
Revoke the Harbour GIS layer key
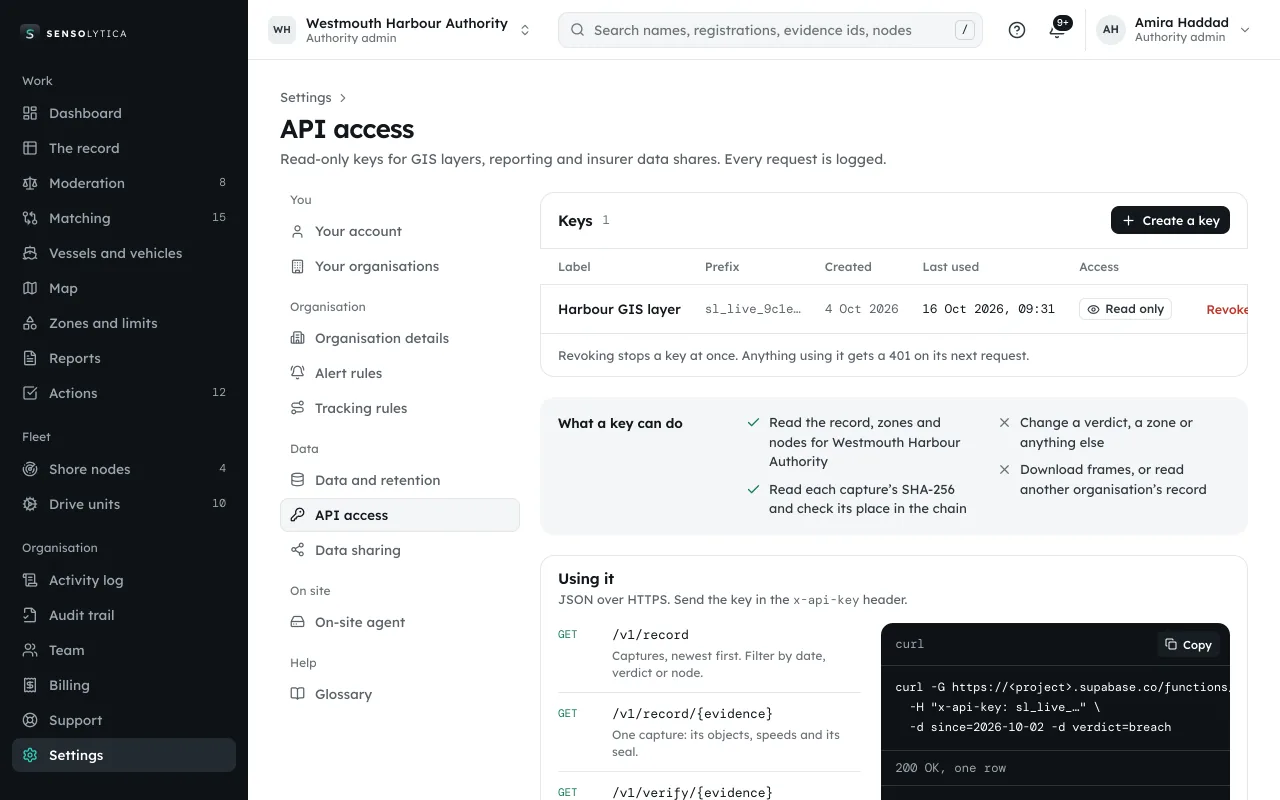1227,309
